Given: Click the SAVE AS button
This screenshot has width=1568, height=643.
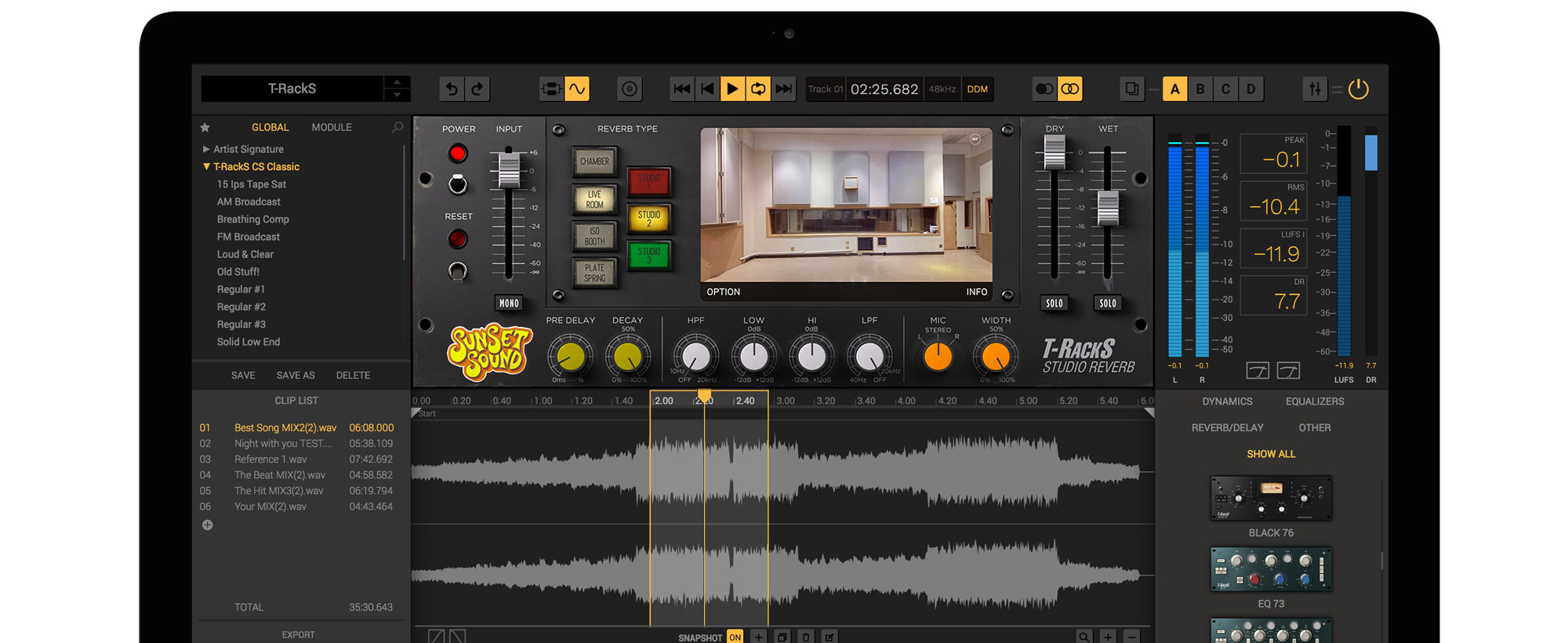Looking at the screenshot, I should 296,376.
